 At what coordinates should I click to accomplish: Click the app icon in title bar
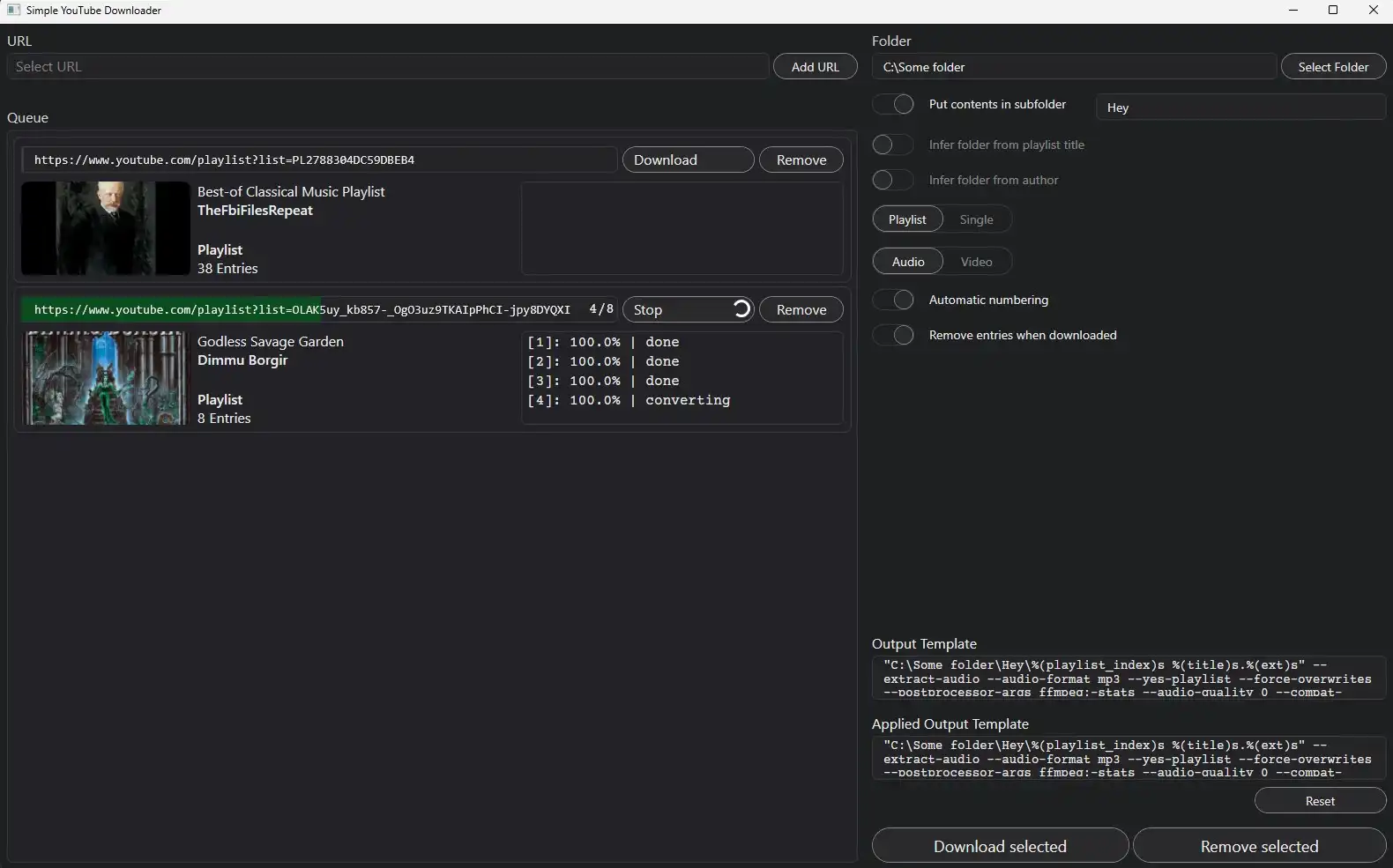pyautogui.click(x=13, y=11)
